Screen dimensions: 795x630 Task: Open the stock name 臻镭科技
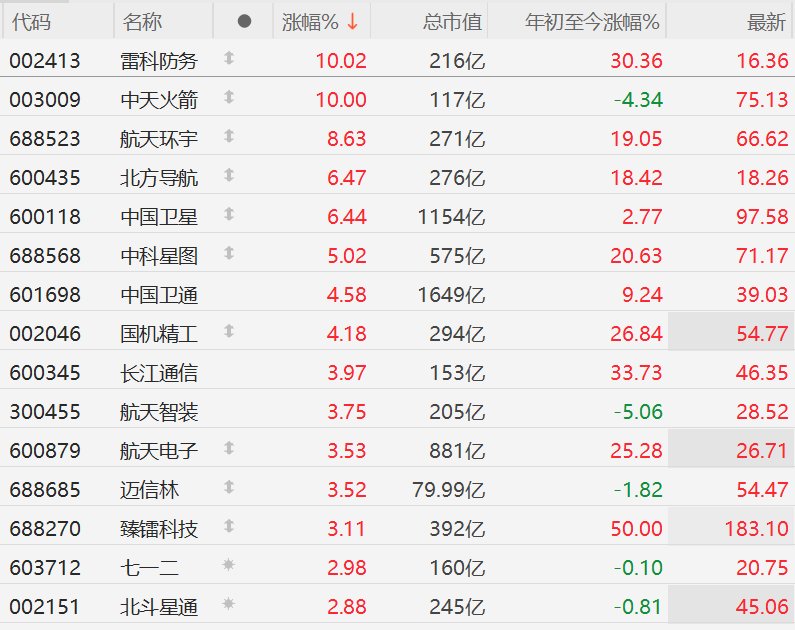pyautogui.click(x=159, y=529)
